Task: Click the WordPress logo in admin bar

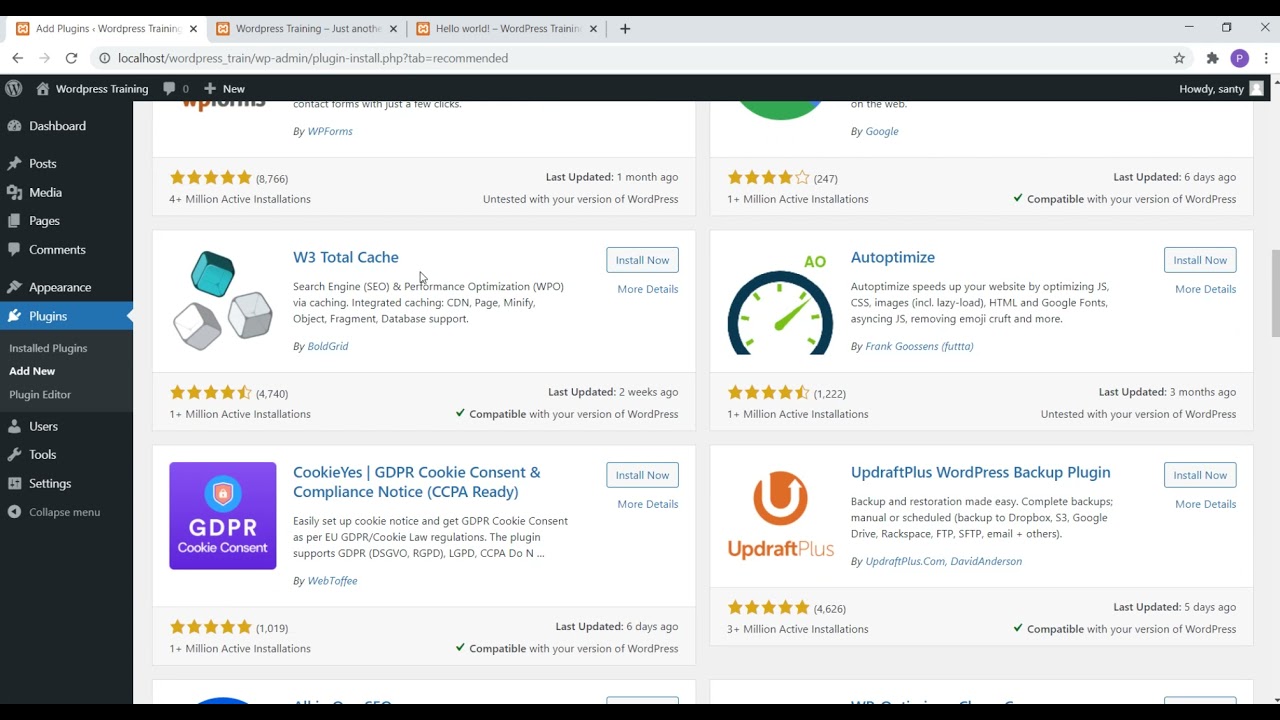Action: point(14,88)
